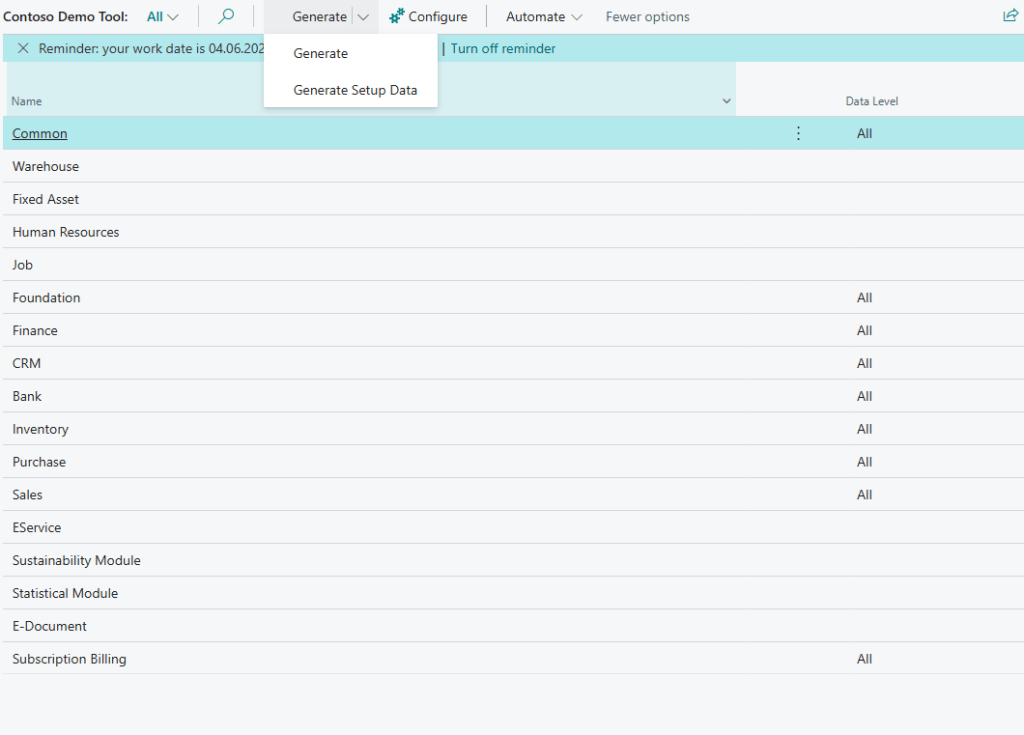Click Fewer options in the action bar
Screen dimensions: 1024x735
(x=647, y=16)
